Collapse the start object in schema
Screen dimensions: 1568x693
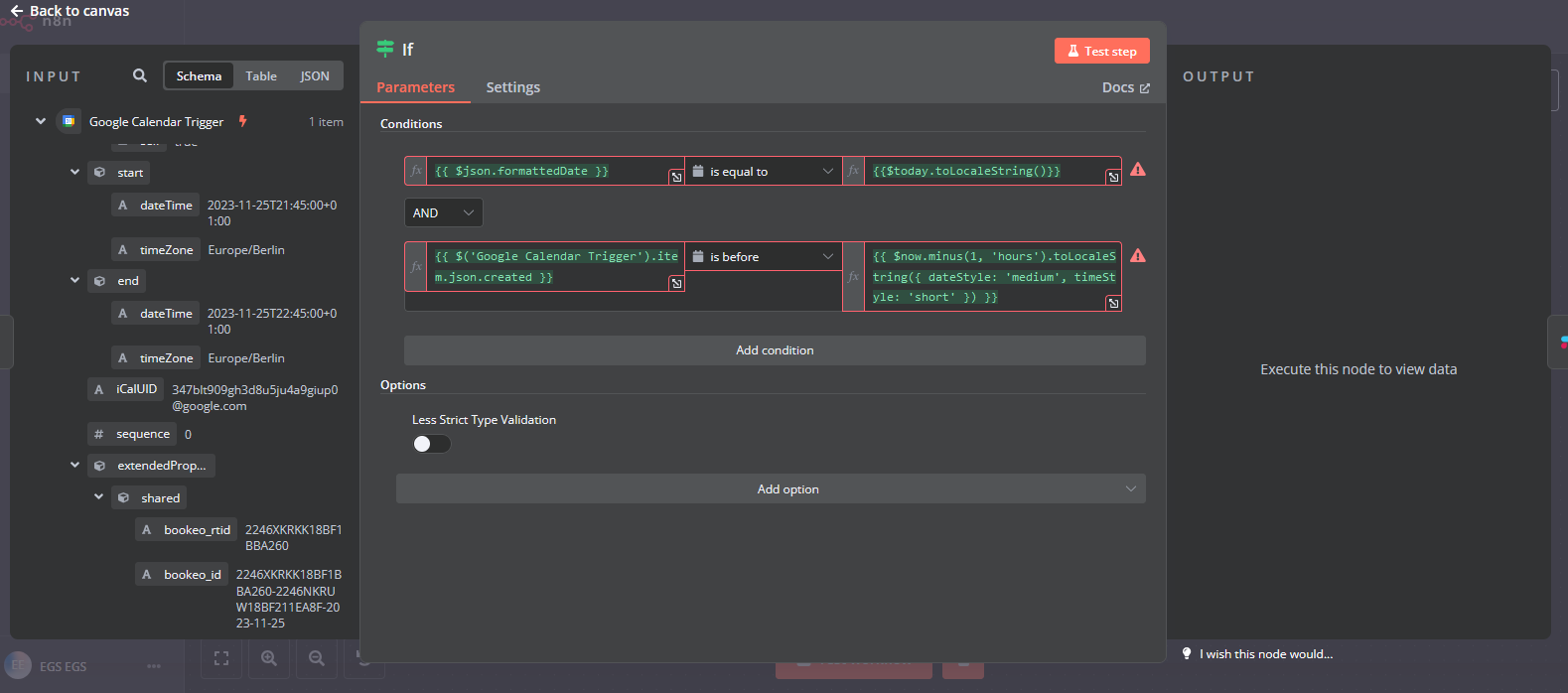[74, 172]
